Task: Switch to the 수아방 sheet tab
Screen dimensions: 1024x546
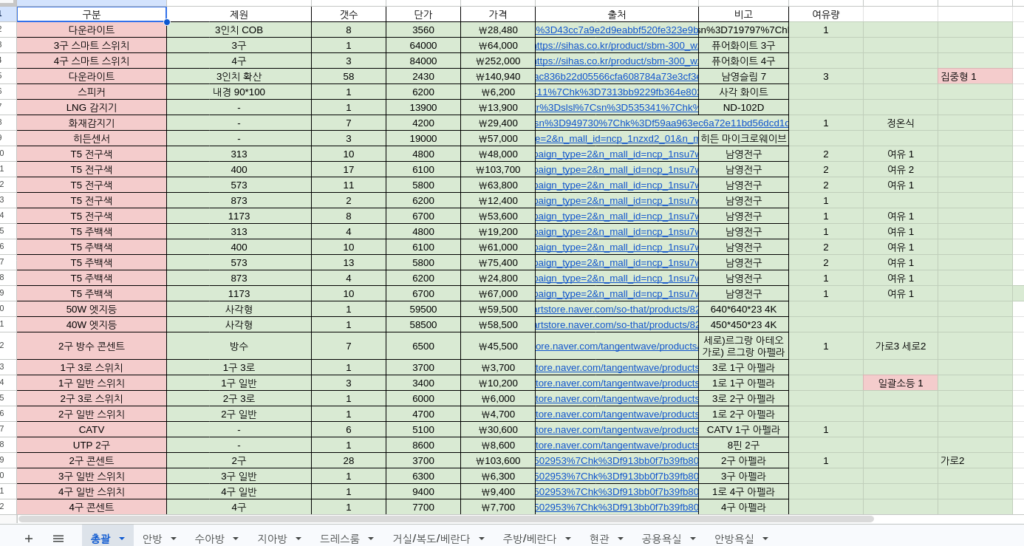Action: (210, 539)
